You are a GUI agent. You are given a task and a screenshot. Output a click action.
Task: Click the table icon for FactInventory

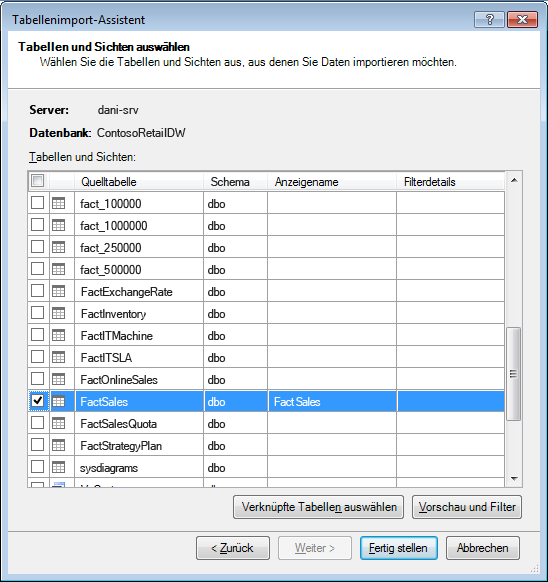coord(58,313)
